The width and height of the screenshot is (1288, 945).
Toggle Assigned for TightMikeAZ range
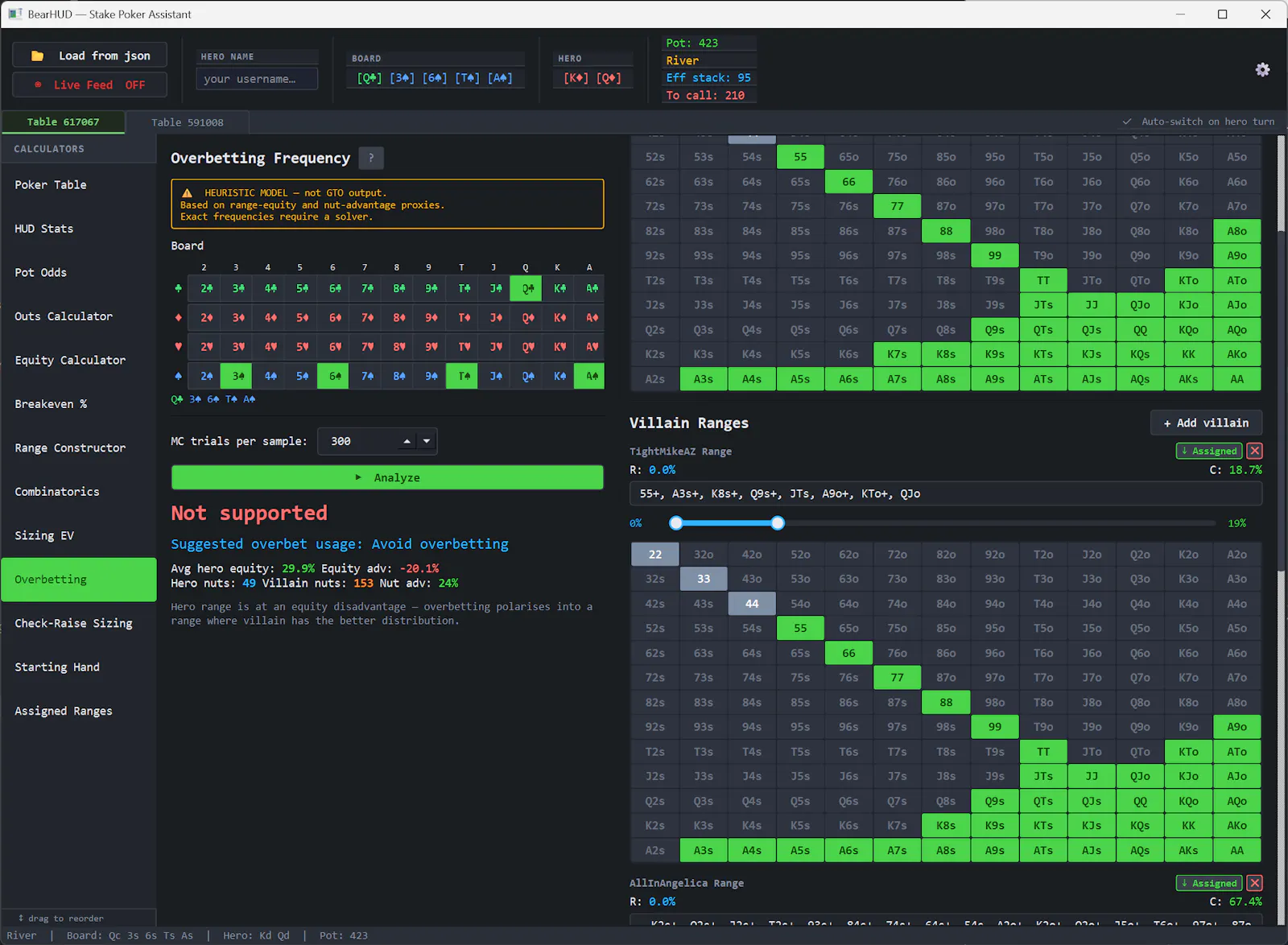1209,451
